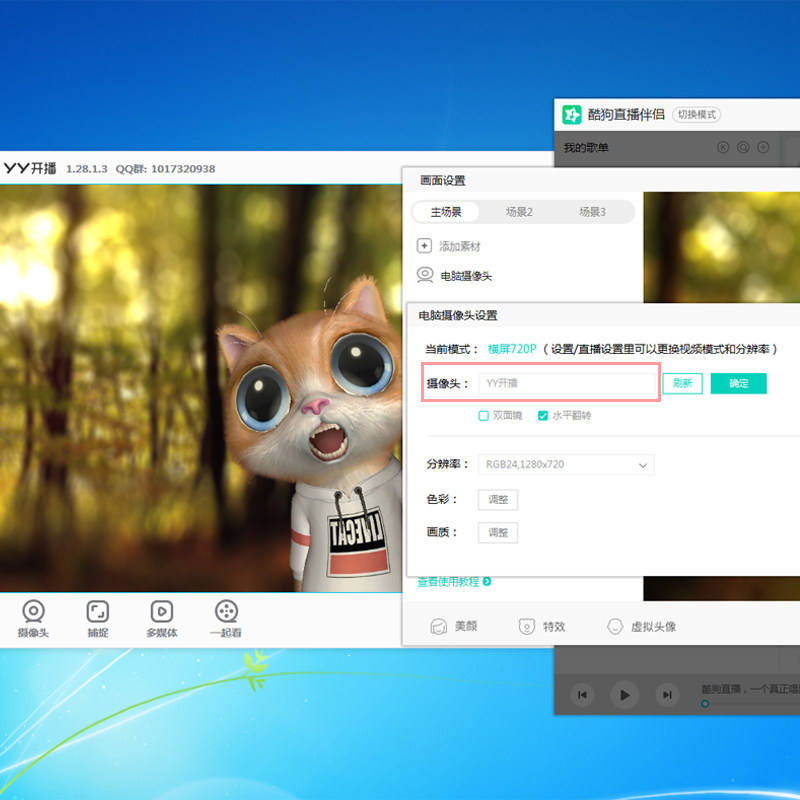Uncheck the 水平翻转 horizontal flip checkbox
The image size is (800, 800).
pos(543,416)
